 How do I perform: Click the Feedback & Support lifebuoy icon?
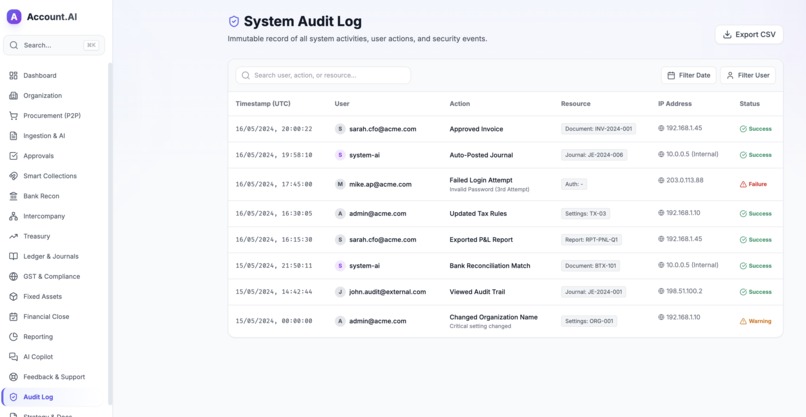pos(13,376)
